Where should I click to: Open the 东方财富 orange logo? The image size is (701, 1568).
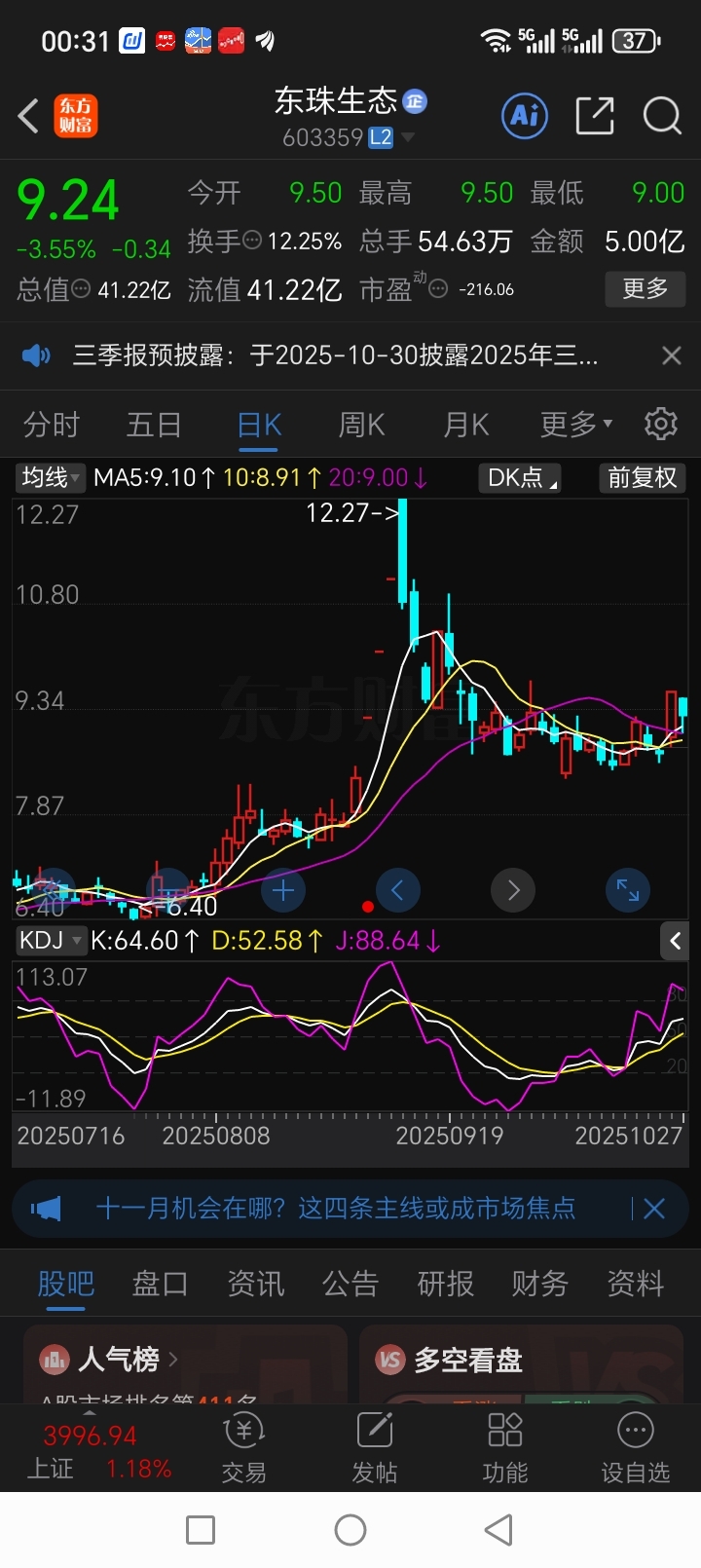[x=76, y=116]
